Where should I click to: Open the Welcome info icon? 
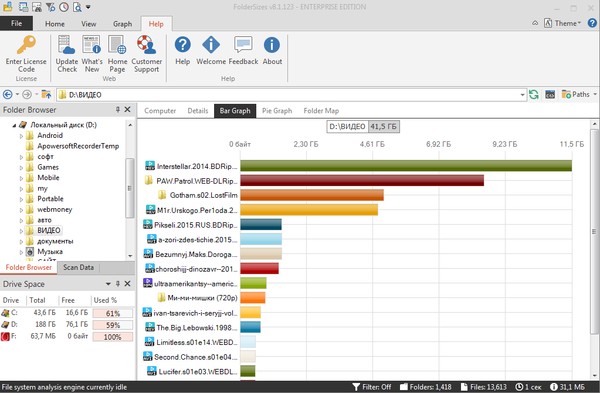click(211, 45)
